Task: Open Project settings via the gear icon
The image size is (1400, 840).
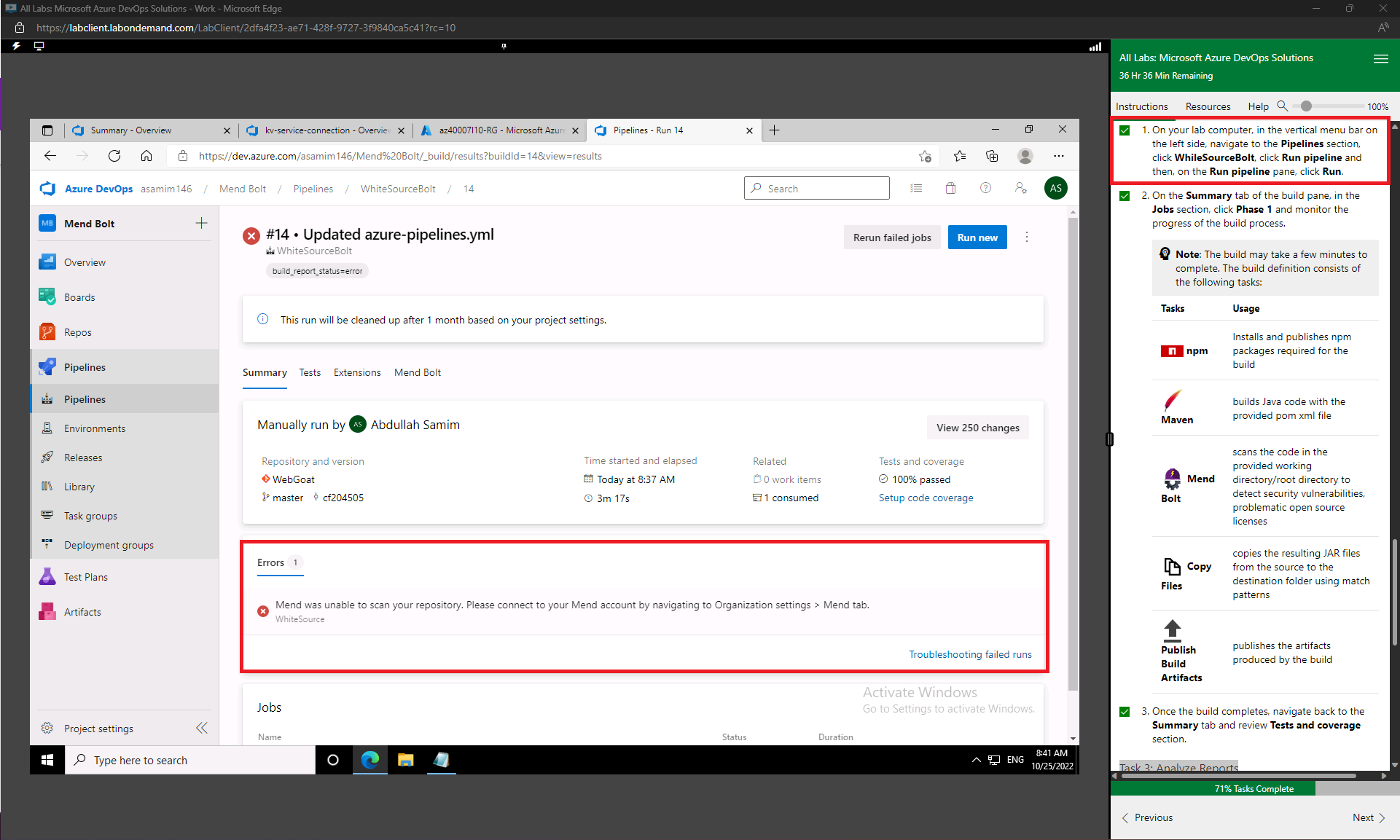Action: (47, 728)
